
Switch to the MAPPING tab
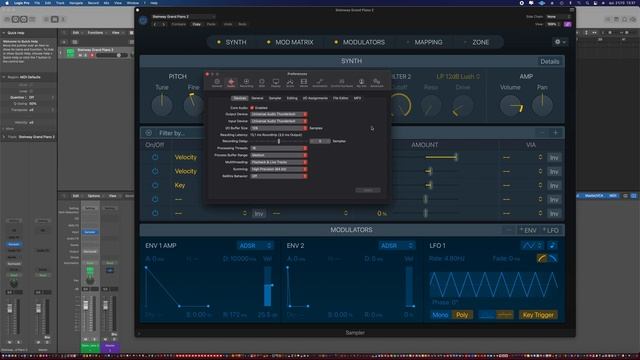(428, 42)
